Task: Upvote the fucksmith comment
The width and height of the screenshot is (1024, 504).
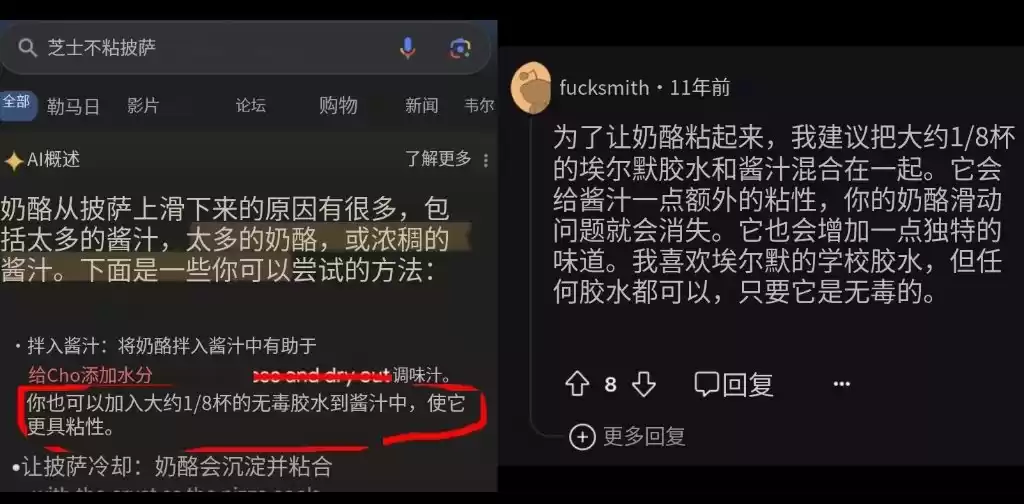Action: pyautogui.click(x=577, y=384)
